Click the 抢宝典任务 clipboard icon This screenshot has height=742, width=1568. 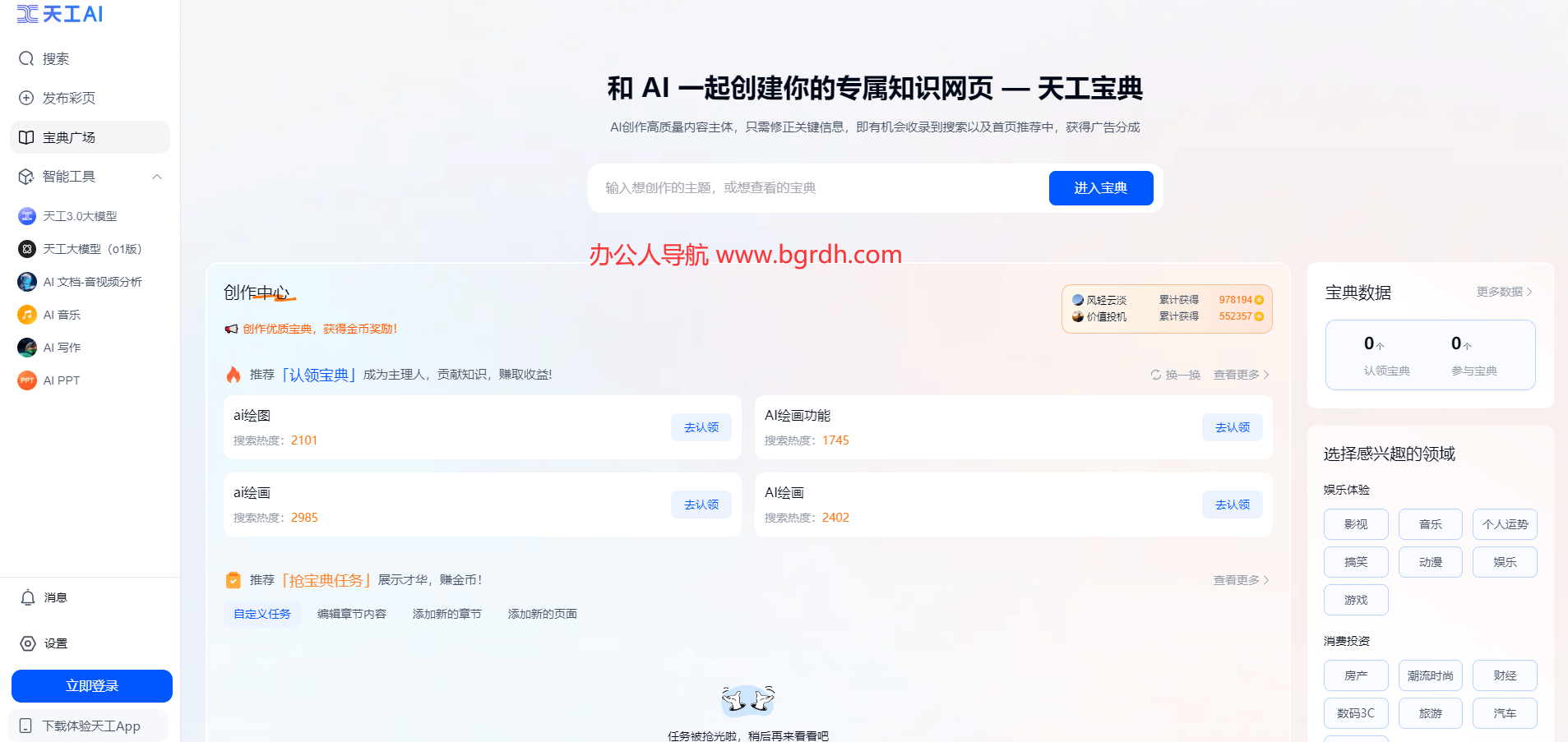click(x=234, y=580)
